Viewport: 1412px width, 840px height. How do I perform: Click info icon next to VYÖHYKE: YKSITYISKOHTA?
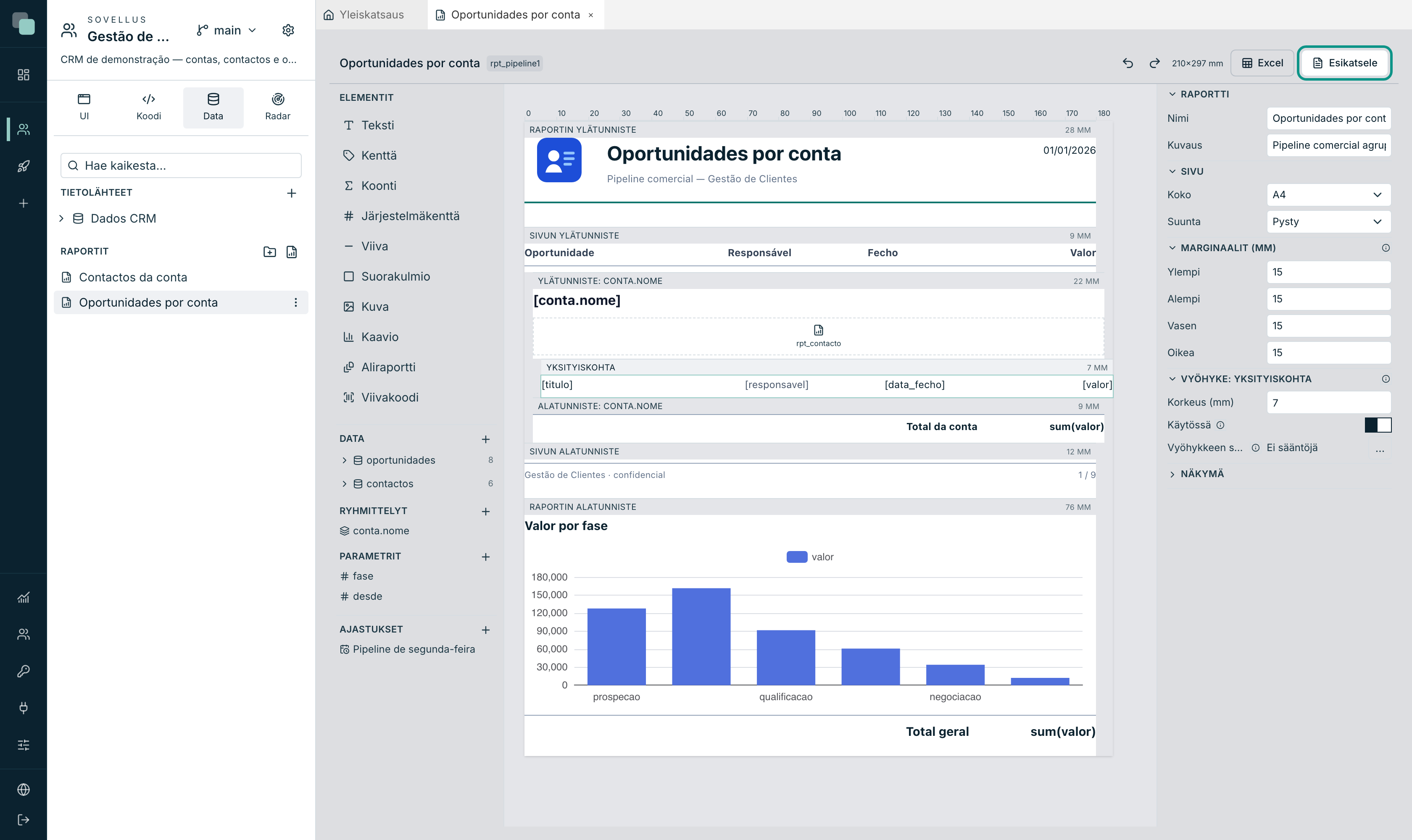coord(1386,379)
